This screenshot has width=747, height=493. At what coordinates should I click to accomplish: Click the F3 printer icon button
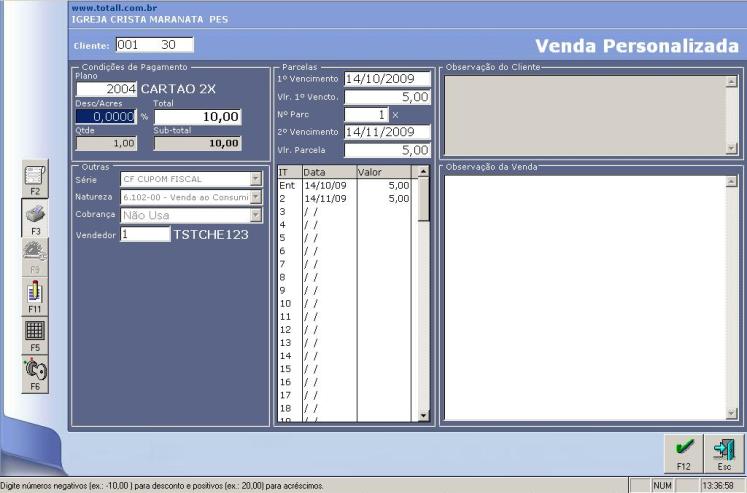coord(35,218)
